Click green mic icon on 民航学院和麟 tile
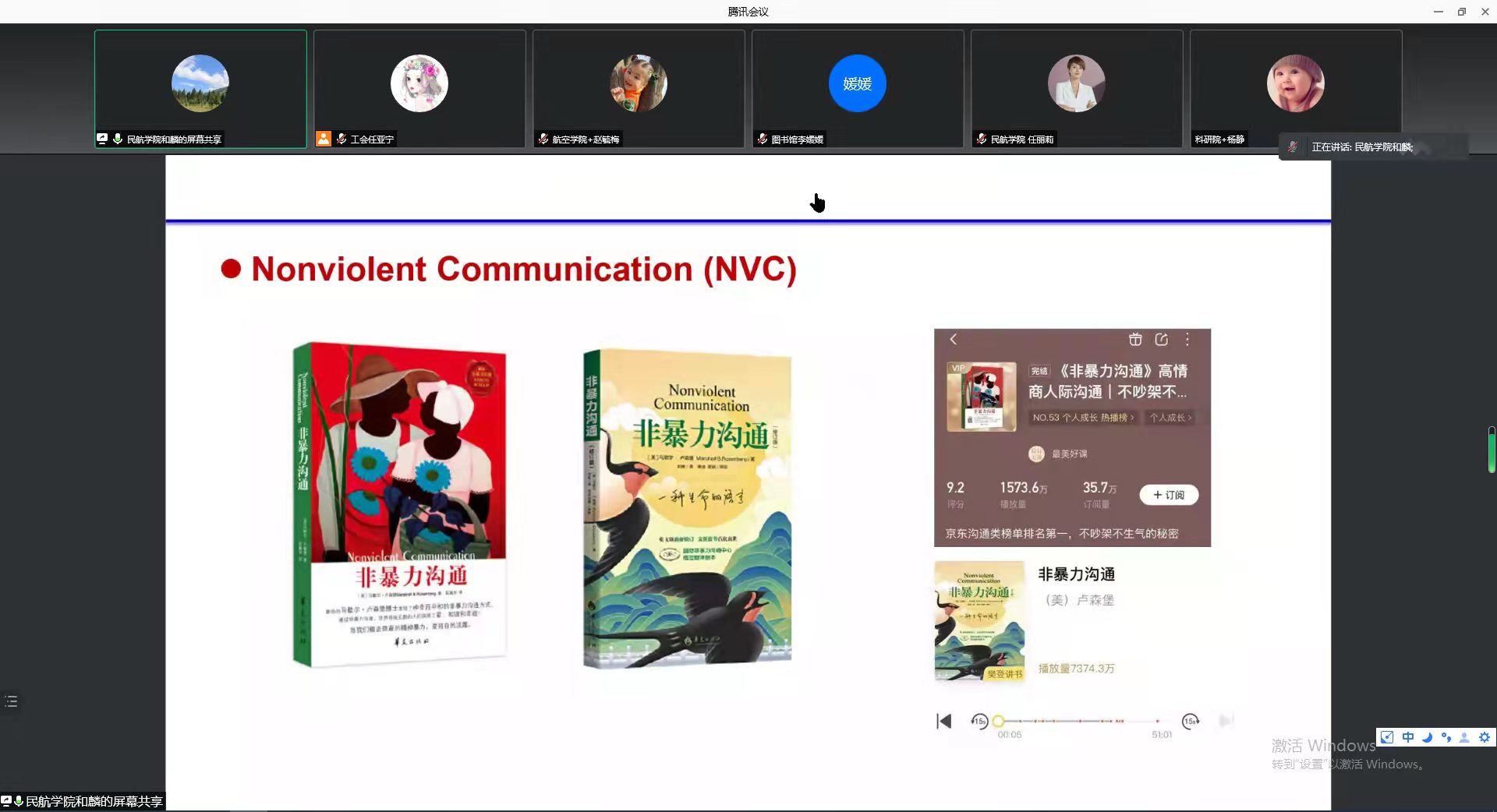 click(x=118, y=139)
